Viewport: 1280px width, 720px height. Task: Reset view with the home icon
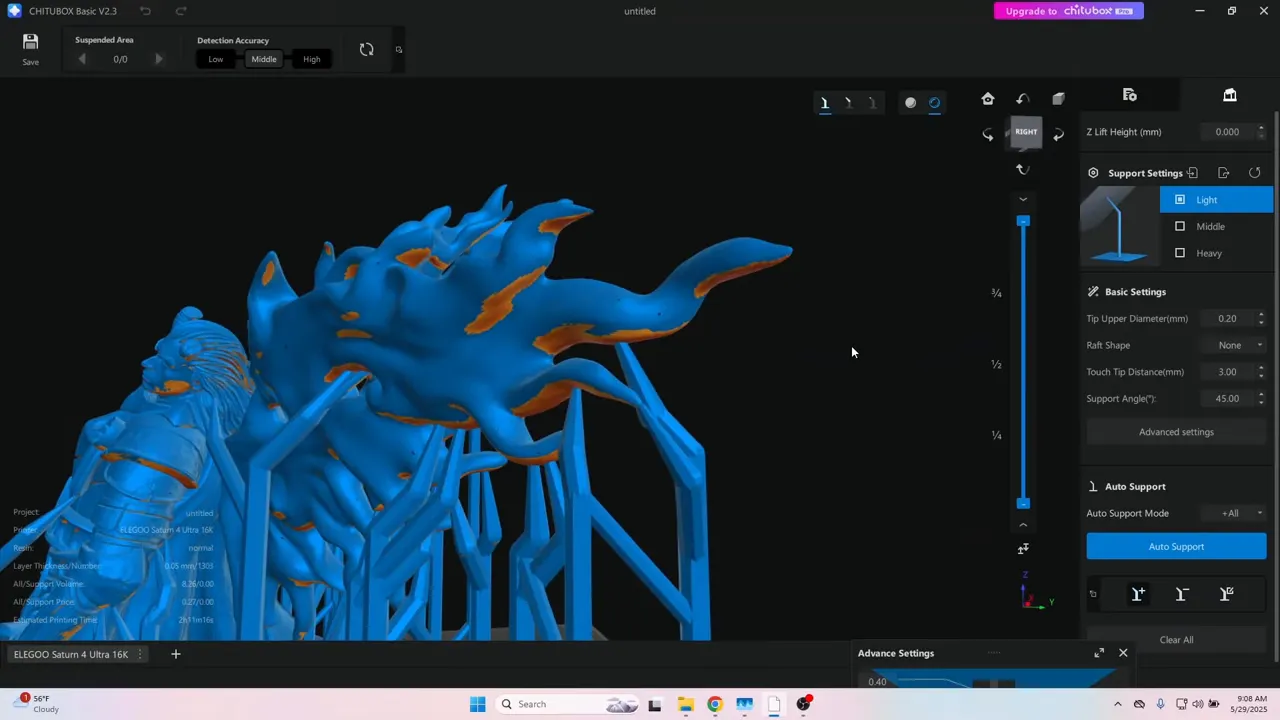(x=988, y=99)
